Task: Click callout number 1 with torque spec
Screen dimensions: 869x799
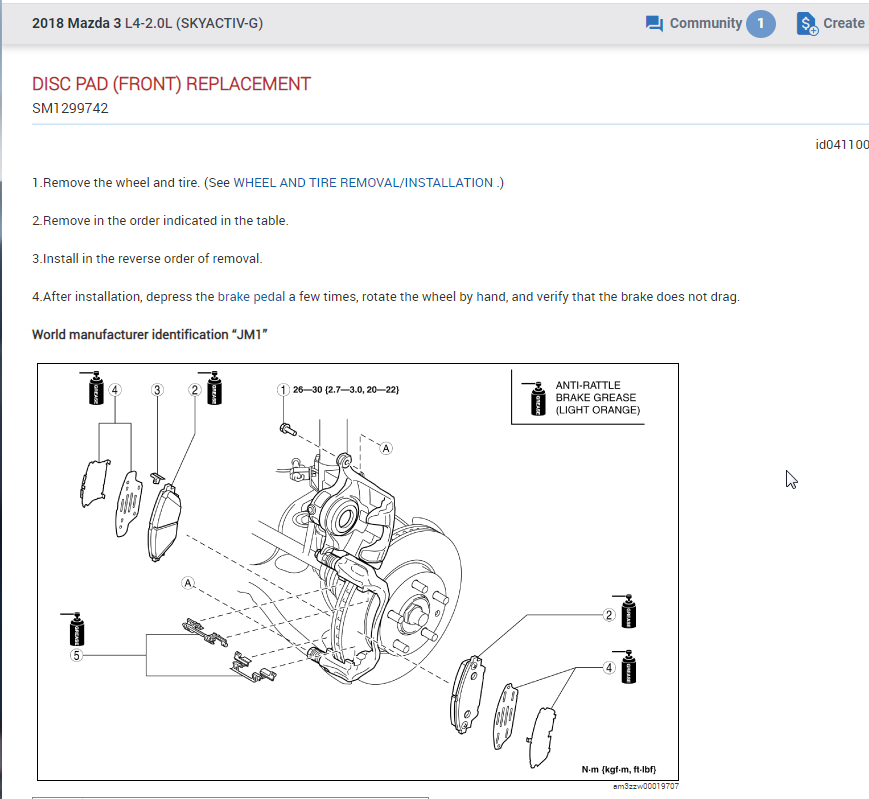Action: [x=284, y=389]
